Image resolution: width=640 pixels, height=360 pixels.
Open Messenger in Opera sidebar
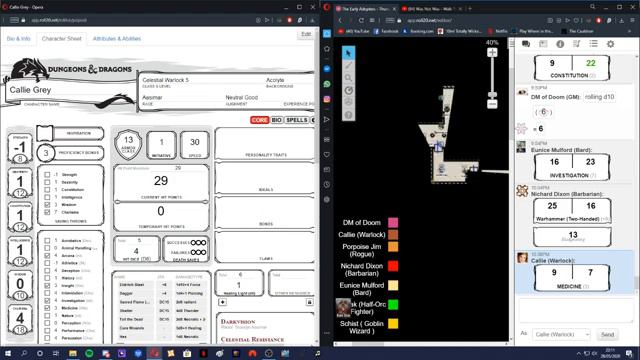point(327,69)
